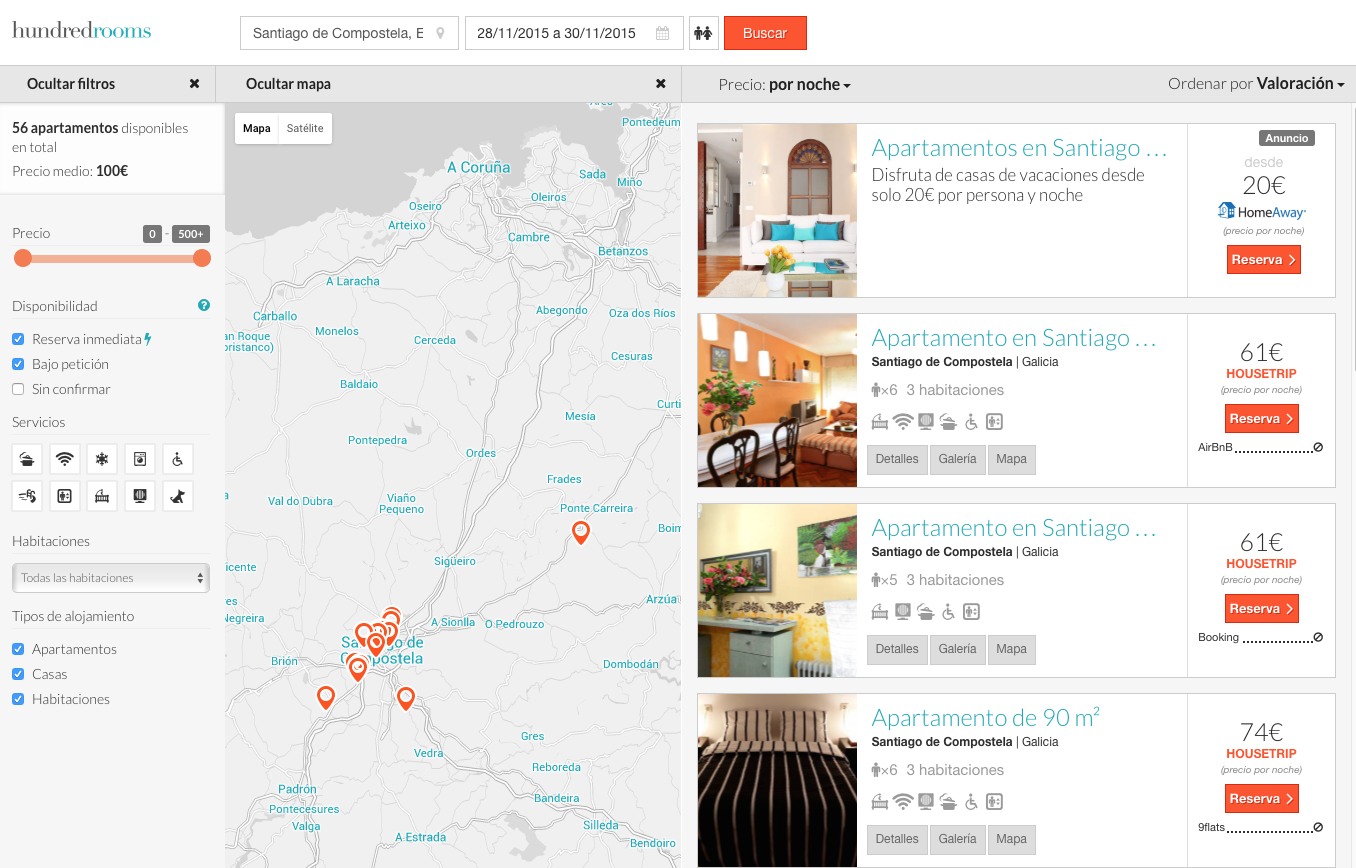1356x868 pixels.
Task: Filter by TV service icon
Action: (140, 495)
